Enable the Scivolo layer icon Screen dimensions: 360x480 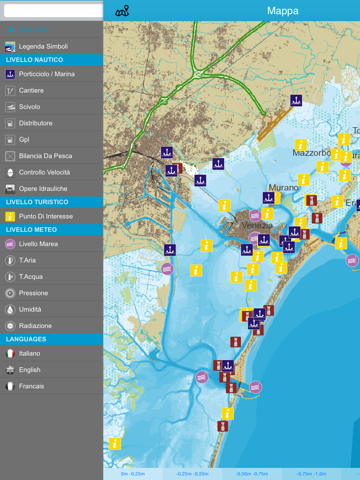[x=10, y=107]
